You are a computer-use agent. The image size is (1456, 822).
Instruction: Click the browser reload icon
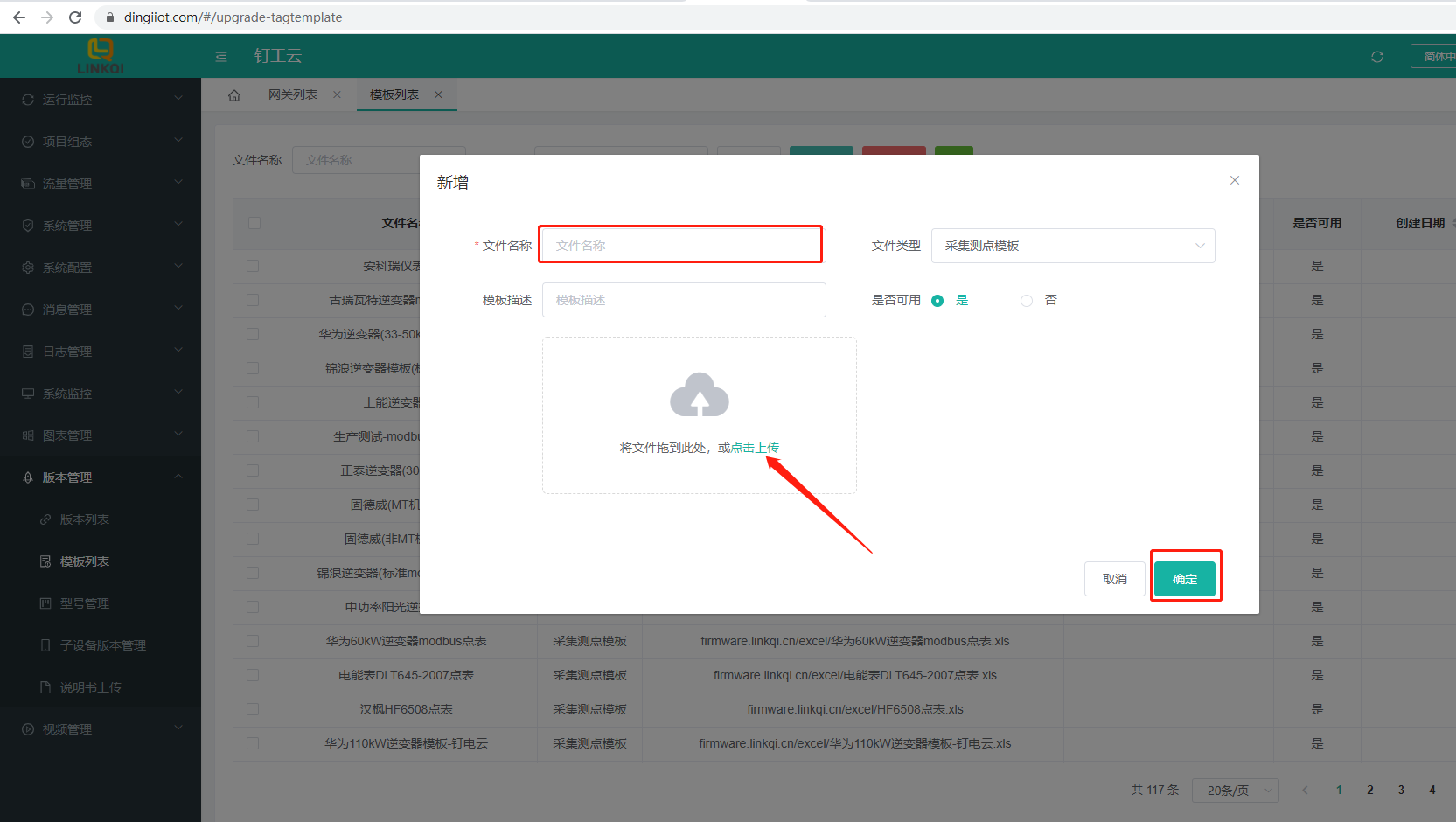tap(75, 17)
